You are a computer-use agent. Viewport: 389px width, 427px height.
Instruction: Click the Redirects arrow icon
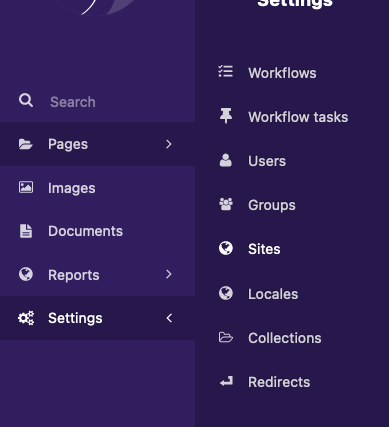226,381
